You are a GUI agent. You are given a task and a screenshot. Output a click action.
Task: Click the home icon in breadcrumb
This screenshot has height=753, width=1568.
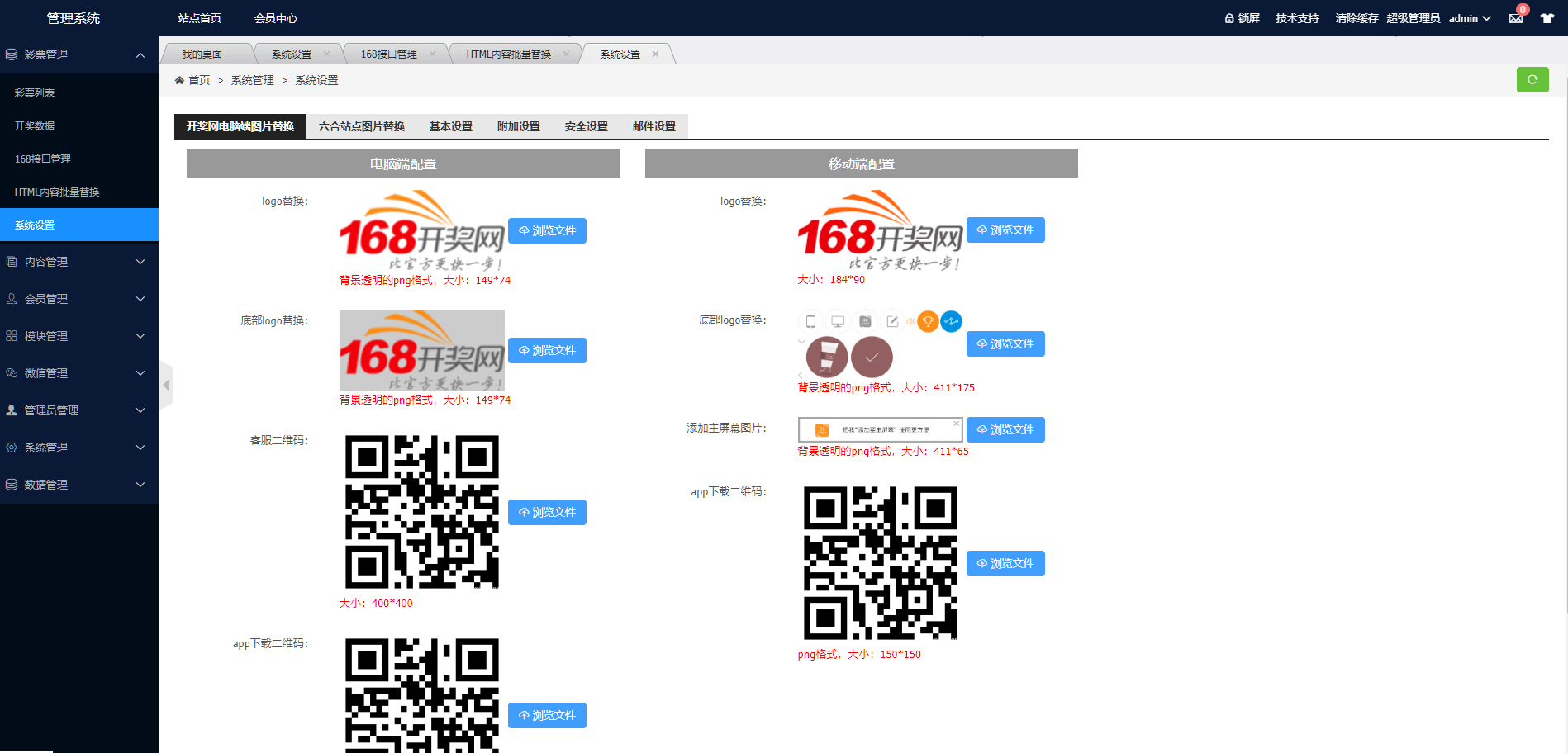point(179,80)
